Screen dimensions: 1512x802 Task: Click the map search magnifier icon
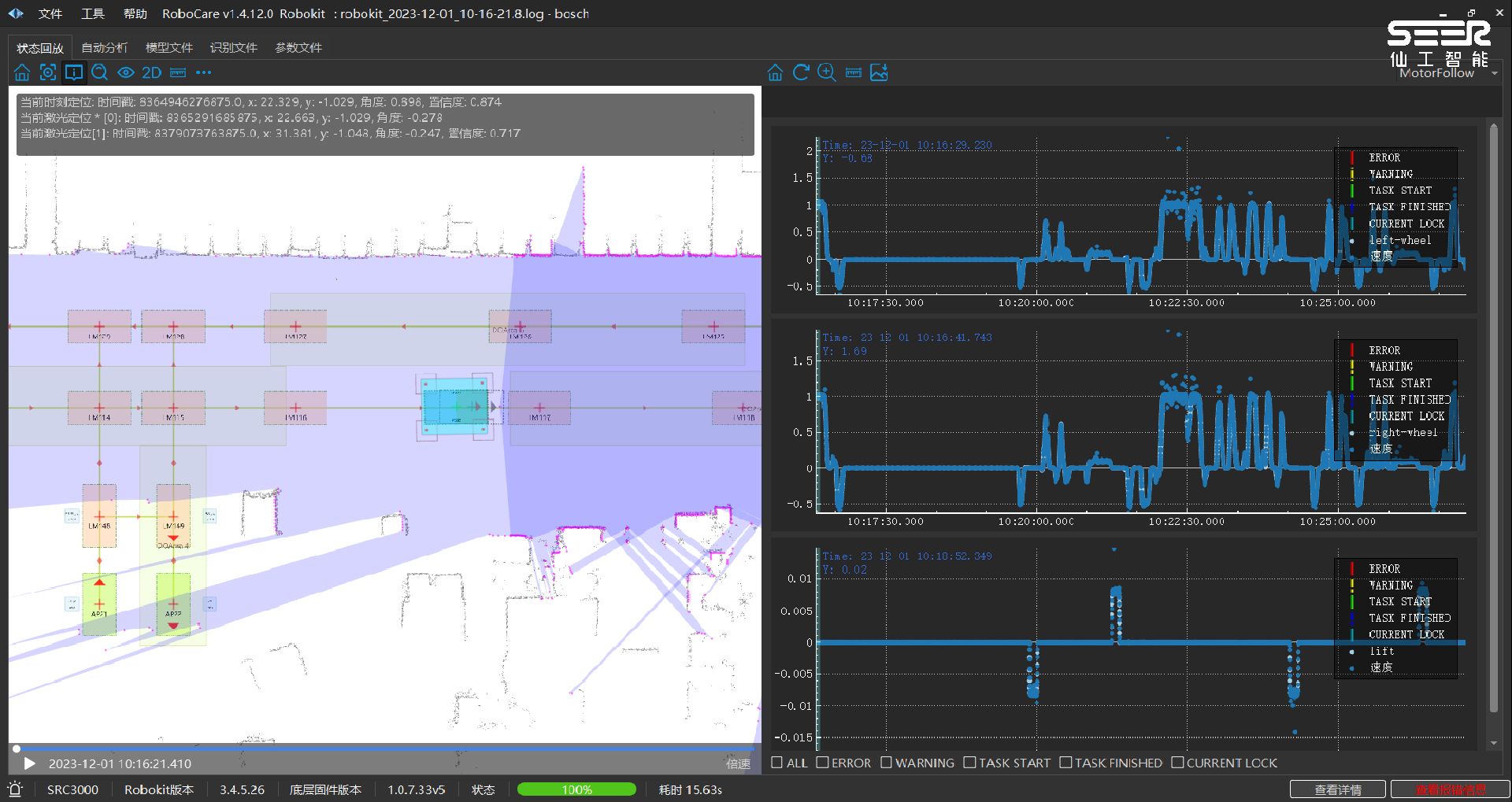click(x=100, y=73)
